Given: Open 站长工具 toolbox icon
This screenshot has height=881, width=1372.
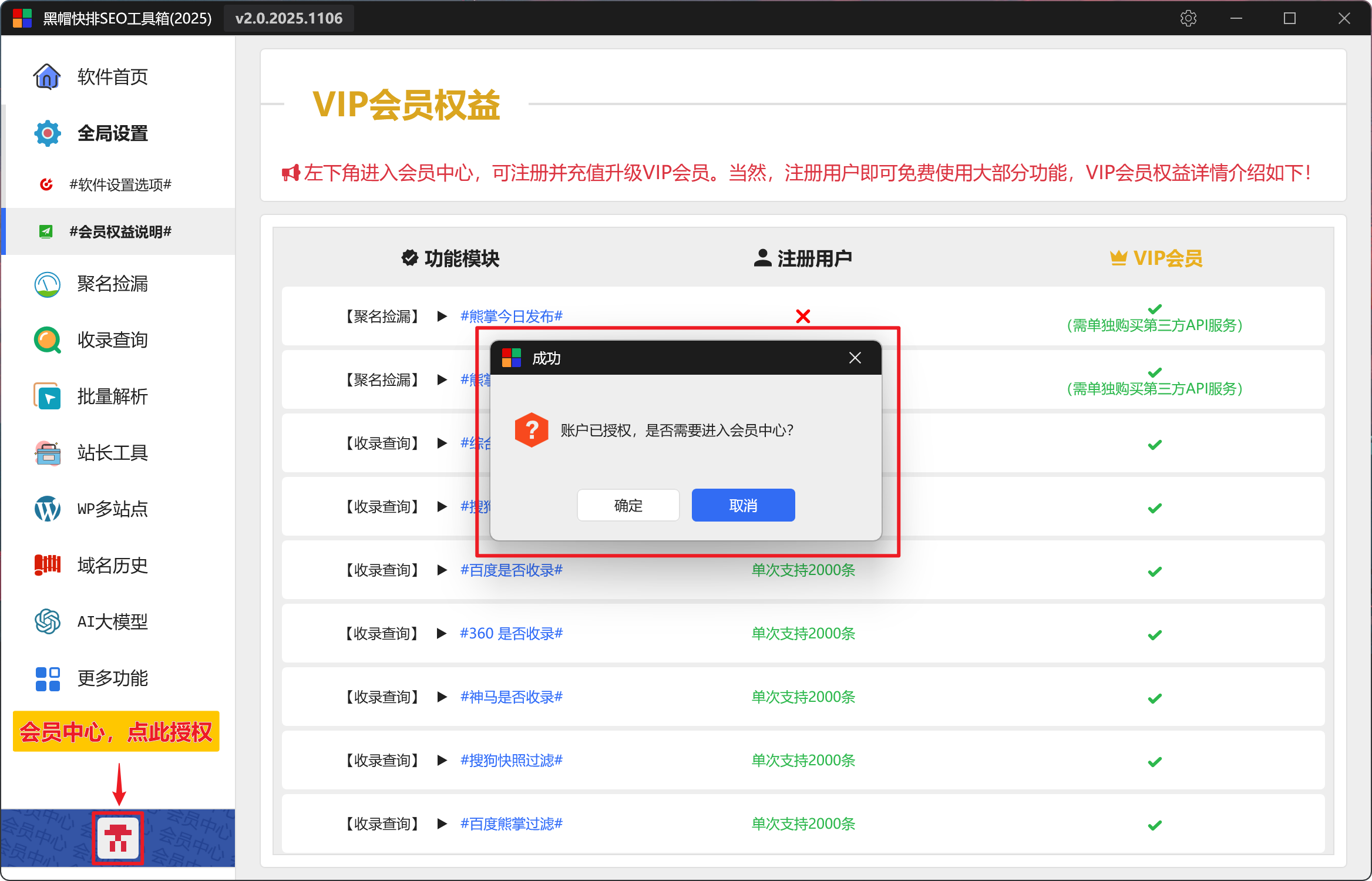Looking at the screenshot, I should pyautogui.click(x=47, y=453).
